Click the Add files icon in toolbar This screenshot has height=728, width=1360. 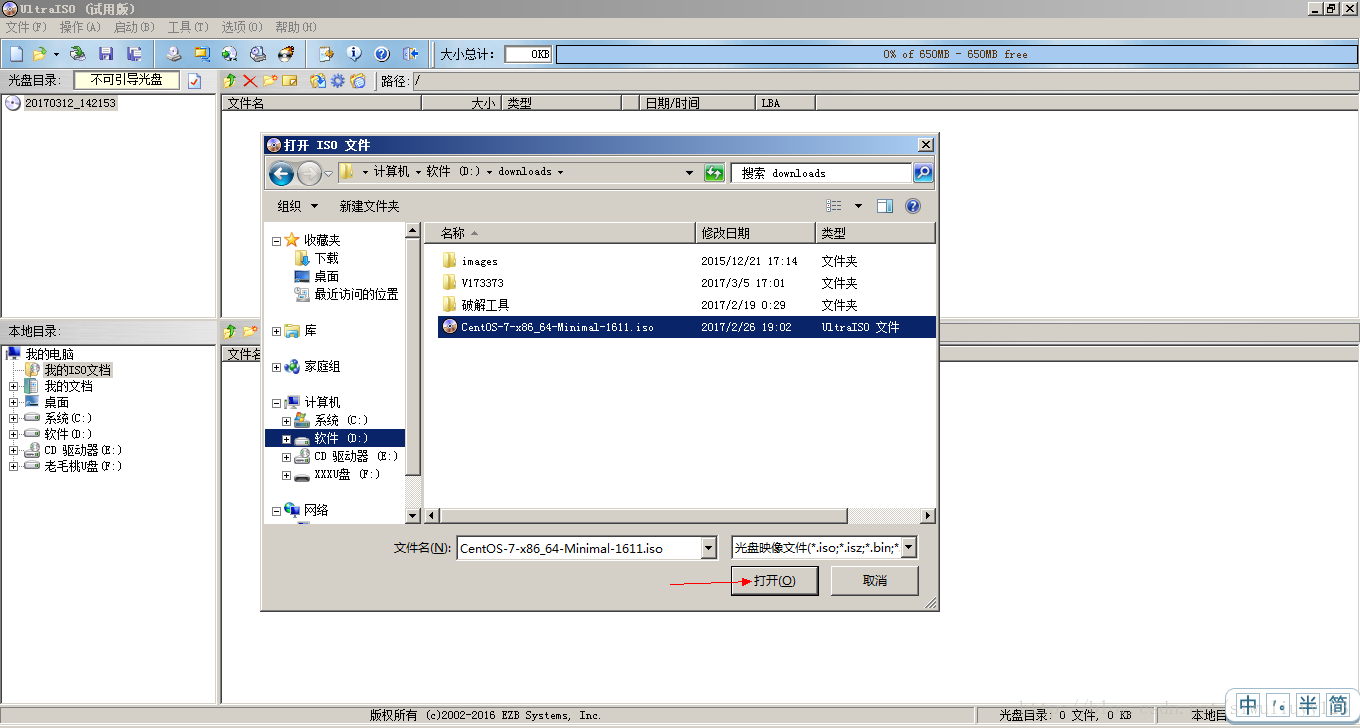[x=326, y=54]
